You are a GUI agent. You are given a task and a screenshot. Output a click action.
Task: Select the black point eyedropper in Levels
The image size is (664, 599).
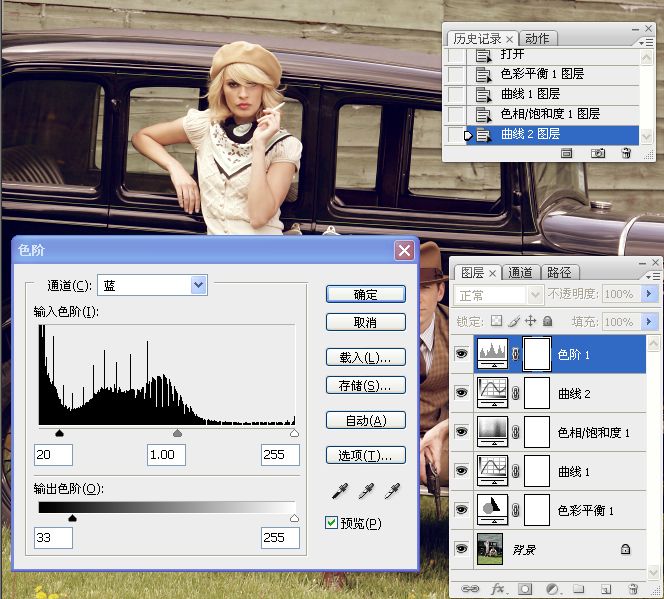[340, 491]
